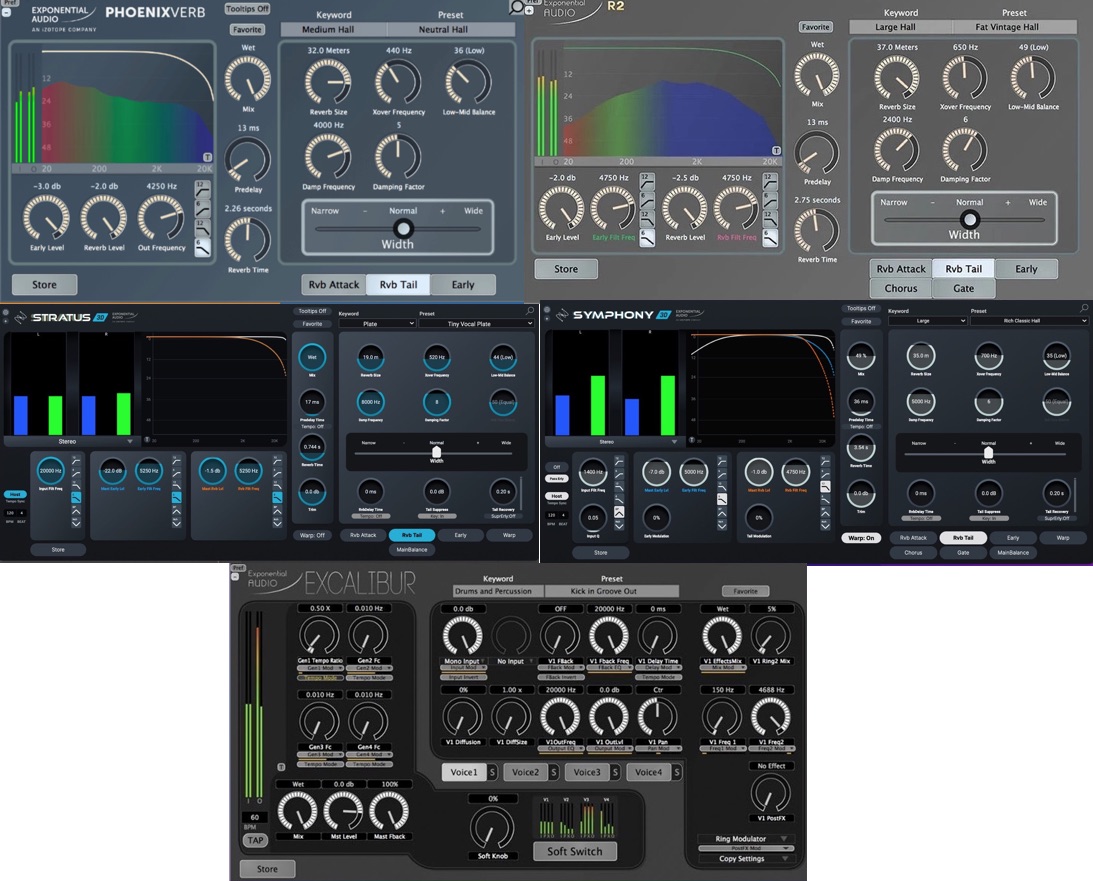The width and height of the screenshot is (1093, 881).
Task: Click the Reverb Size knob in PhoenixVerb
Action: pyautogui.click(x=328, y=82)
